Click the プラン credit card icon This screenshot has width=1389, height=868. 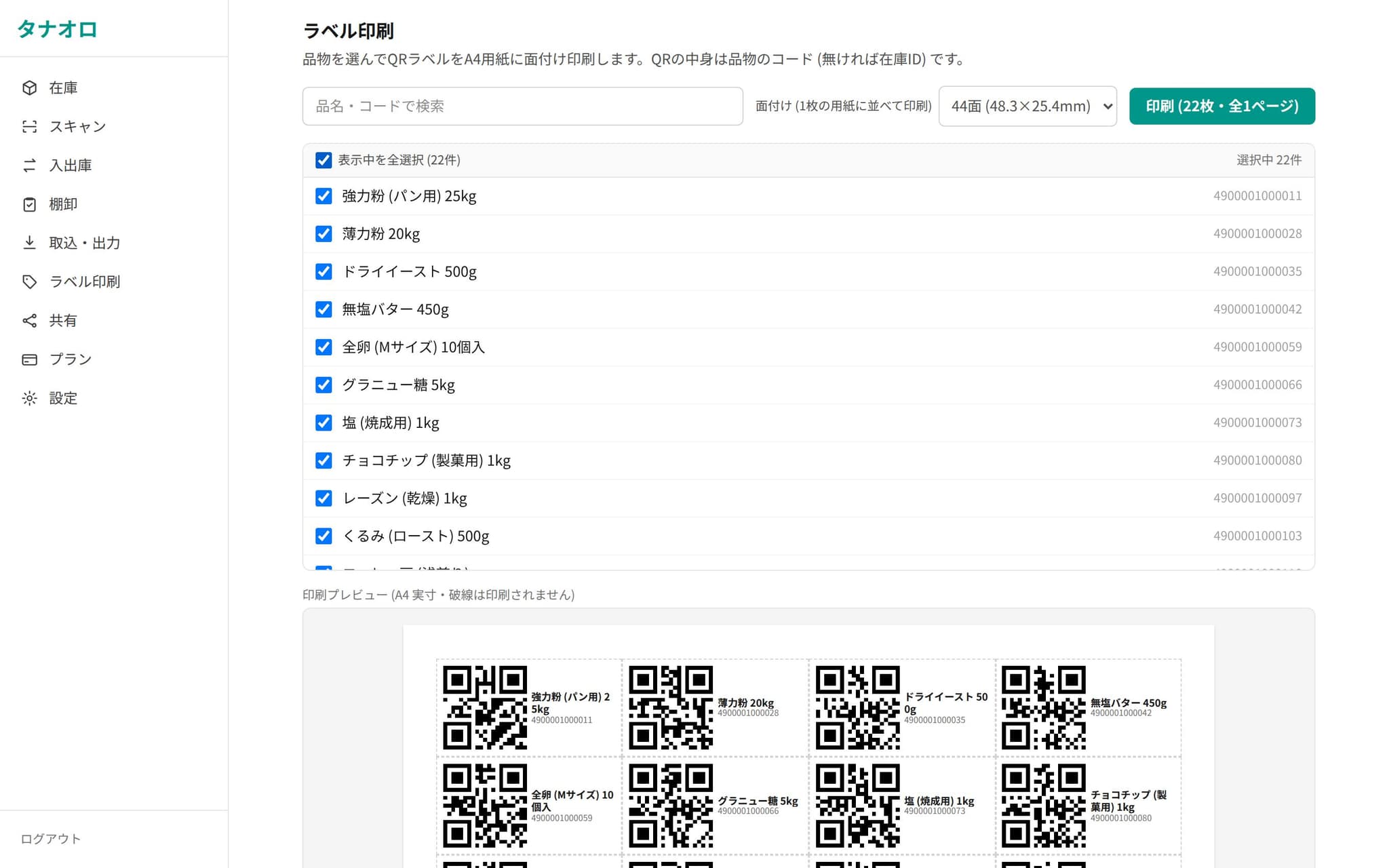pos(29,359)
